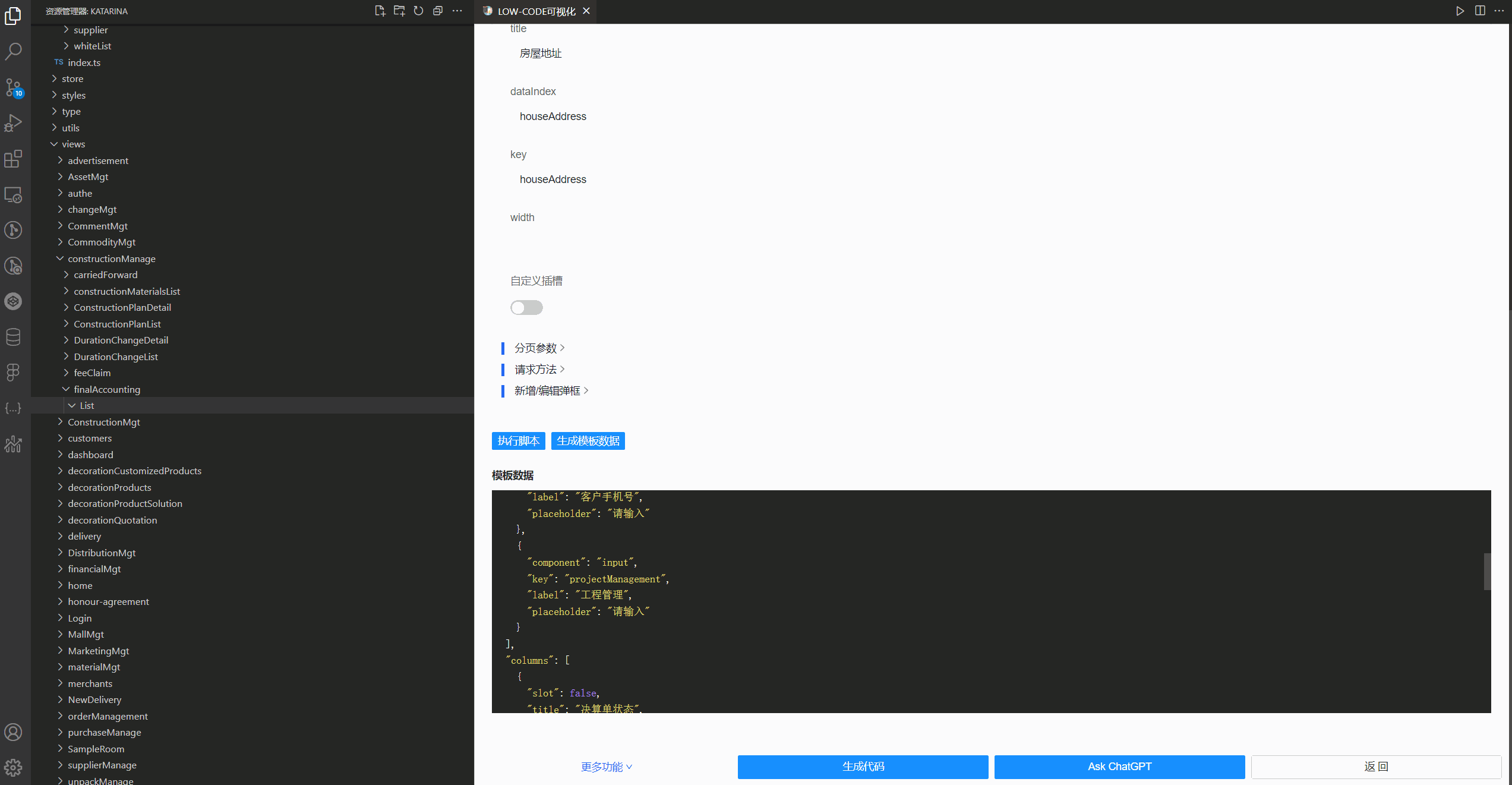Expand the supplierManage folder
Screen dimensions: 1512x785
102,765
